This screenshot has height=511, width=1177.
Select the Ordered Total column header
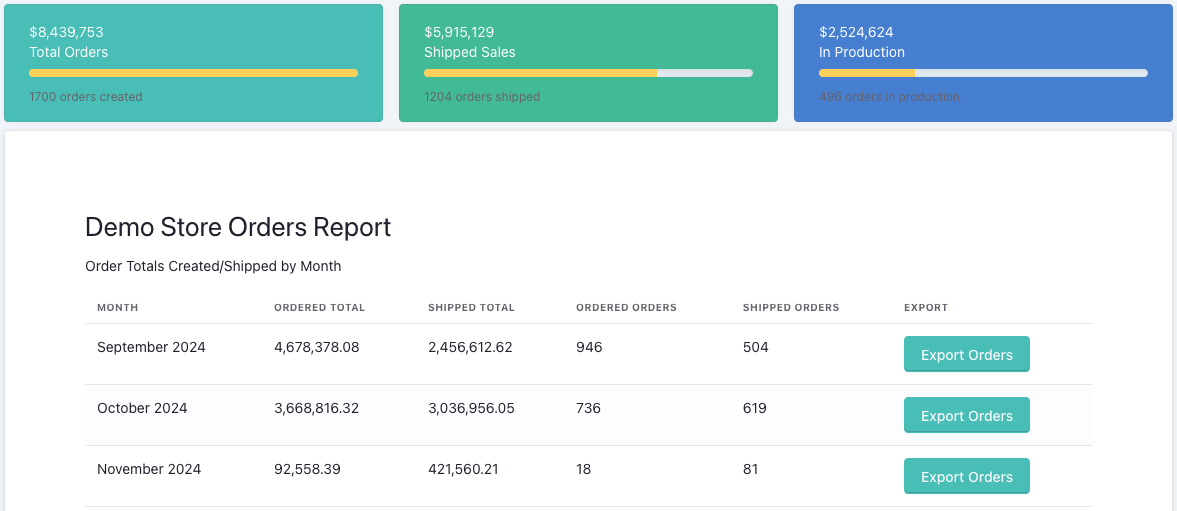[319, 307]
